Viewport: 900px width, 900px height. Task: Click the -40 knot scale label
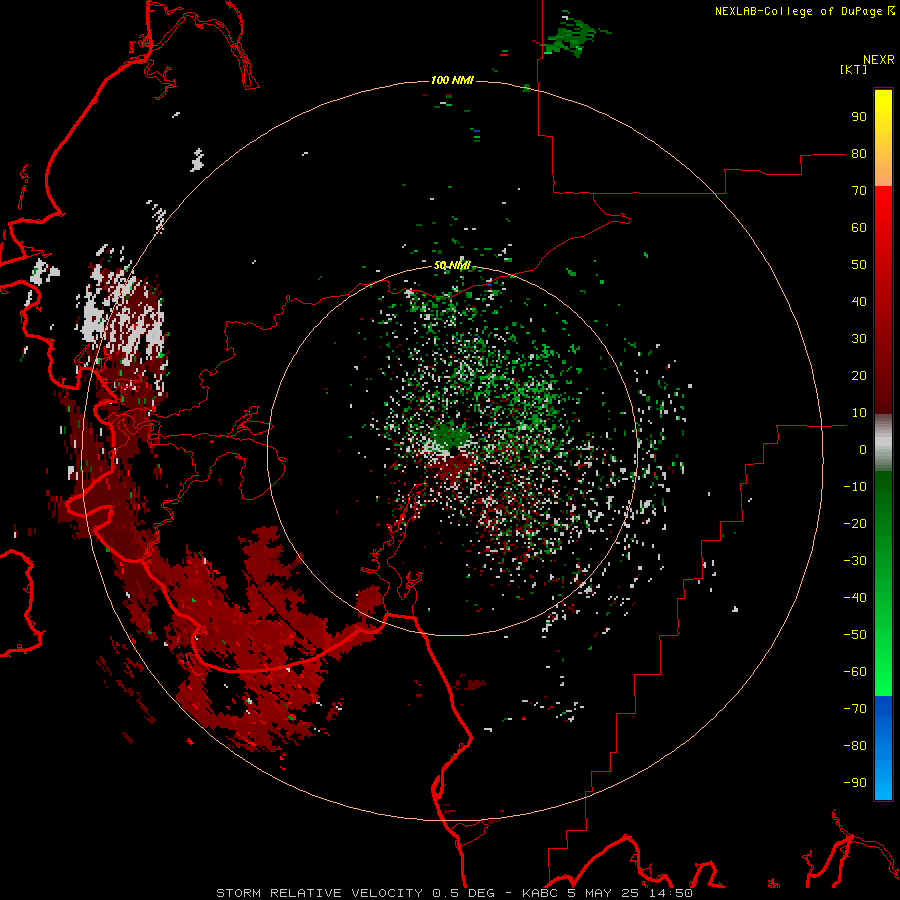[x=855, y=598]
